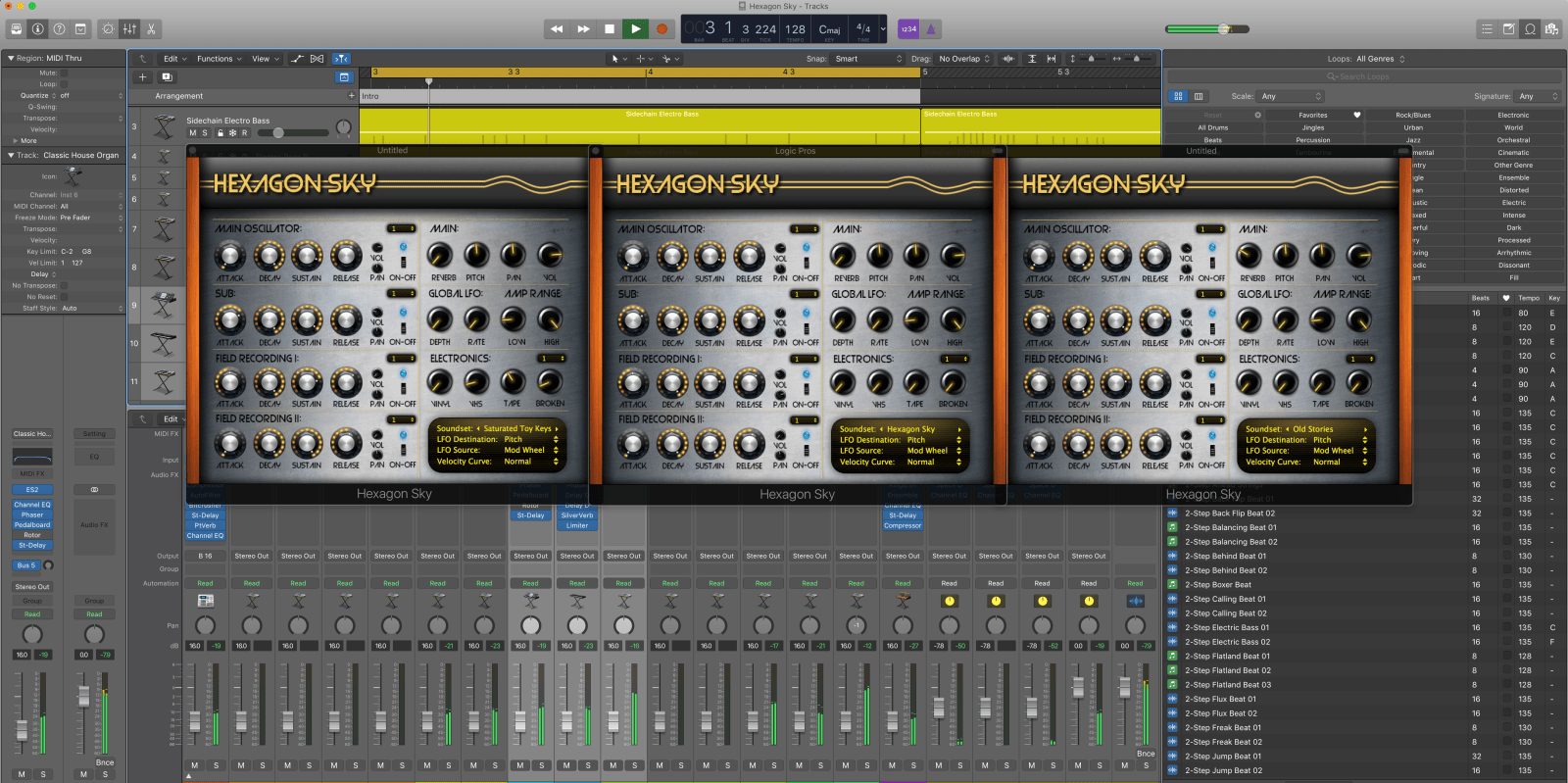Click the ES2 instrument slot
1568x783 pixels.
32,489
